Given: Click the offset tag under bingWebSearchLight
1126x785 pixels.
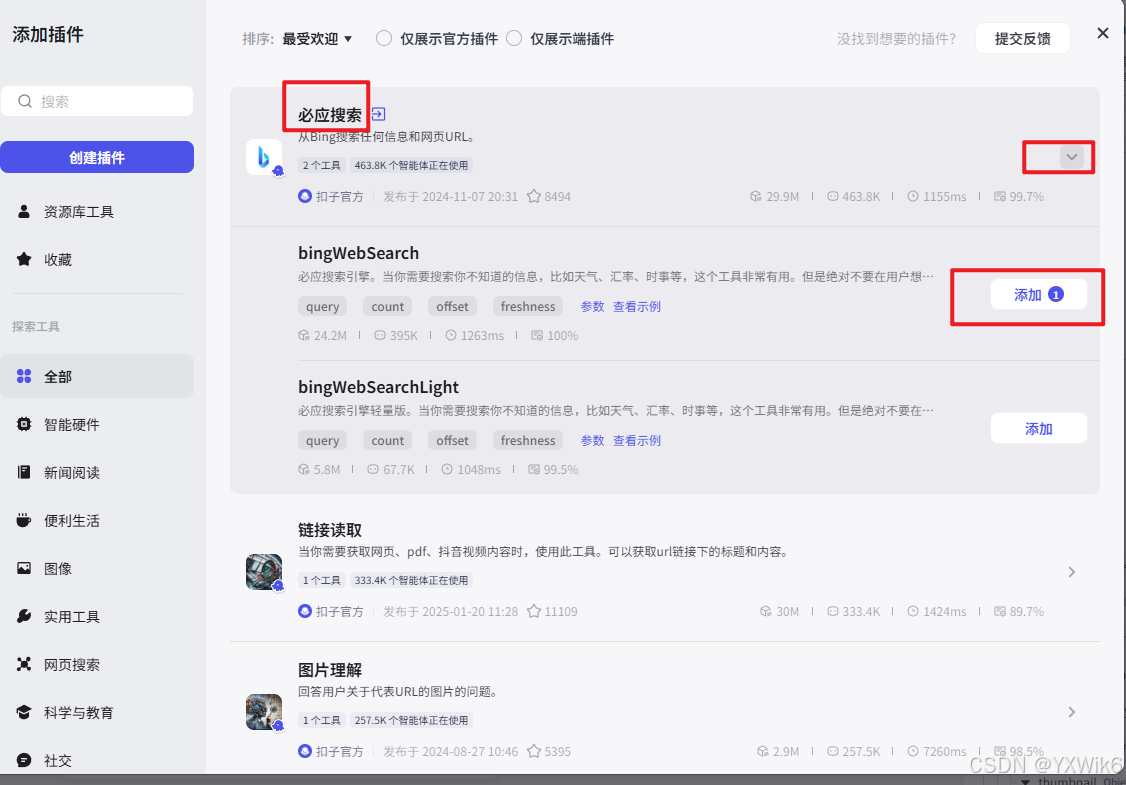Looking at the screenshot, I should click(x=452, y=440).
